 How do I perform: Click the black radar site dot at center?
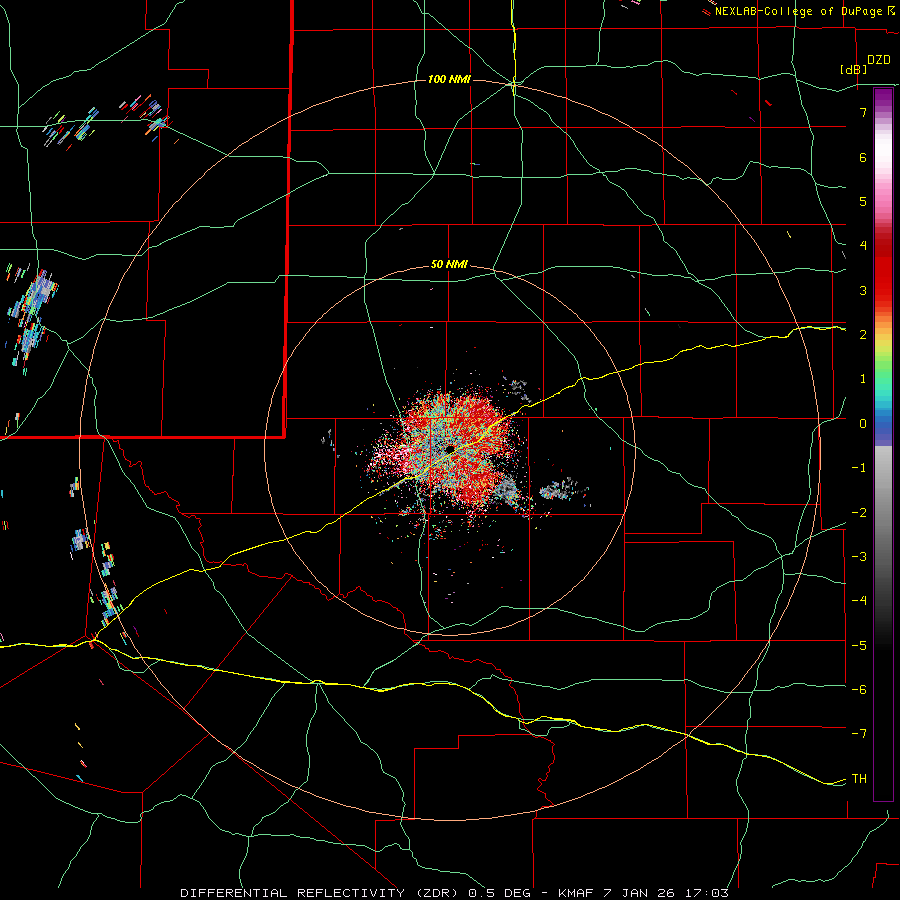[450, 448]
